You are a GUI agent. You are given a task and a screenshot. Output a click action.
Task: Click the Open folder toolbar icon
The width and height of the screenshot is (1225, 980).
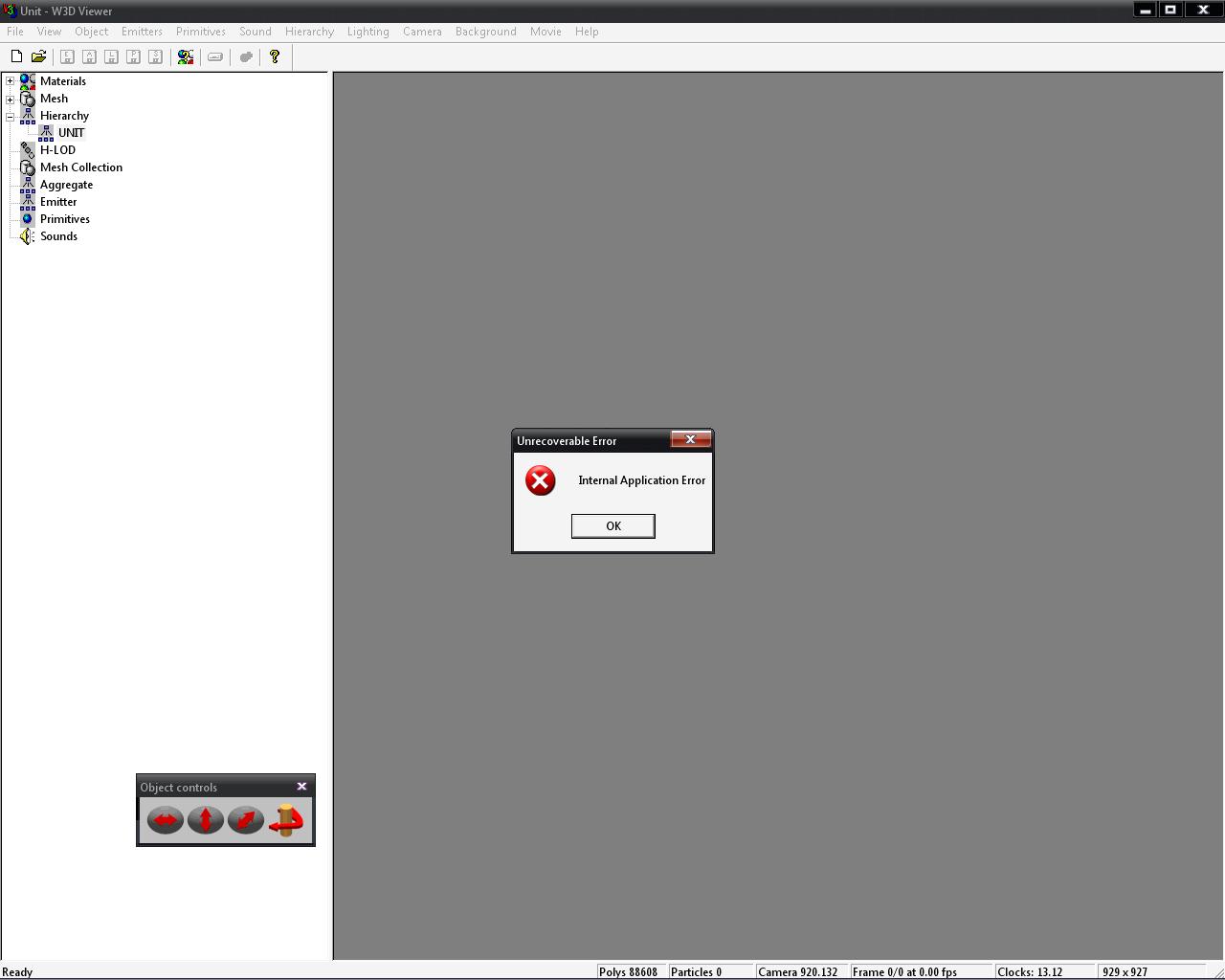coord(38,57)
